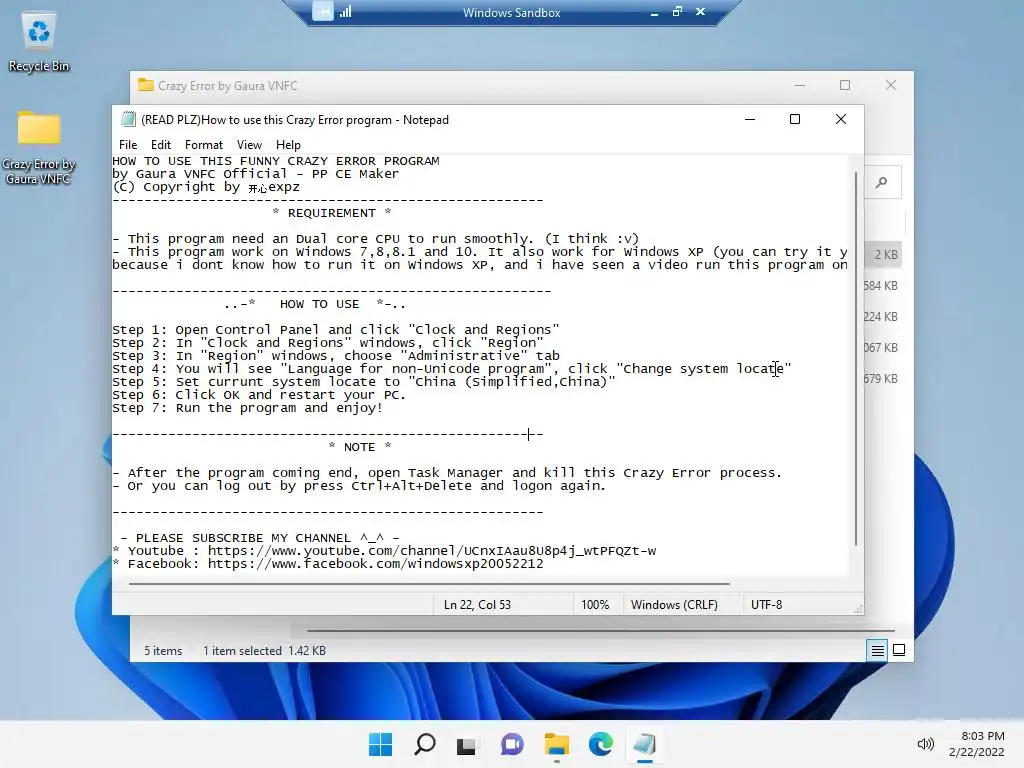The width and height of the screenshot is (1024, 768).
Task: Click the Explorer horizontal scrollbar
Action: (x=601, y=631)
